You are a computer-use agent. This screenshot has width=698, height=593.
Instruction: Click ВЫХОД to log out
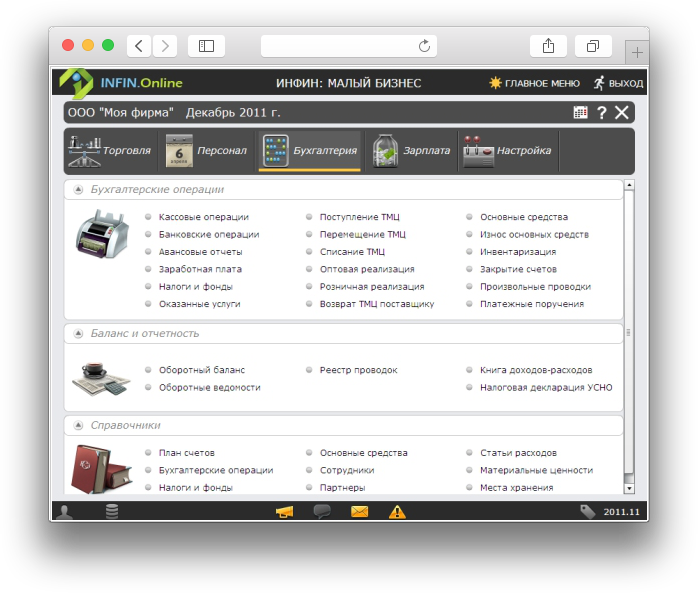[625, 83]
